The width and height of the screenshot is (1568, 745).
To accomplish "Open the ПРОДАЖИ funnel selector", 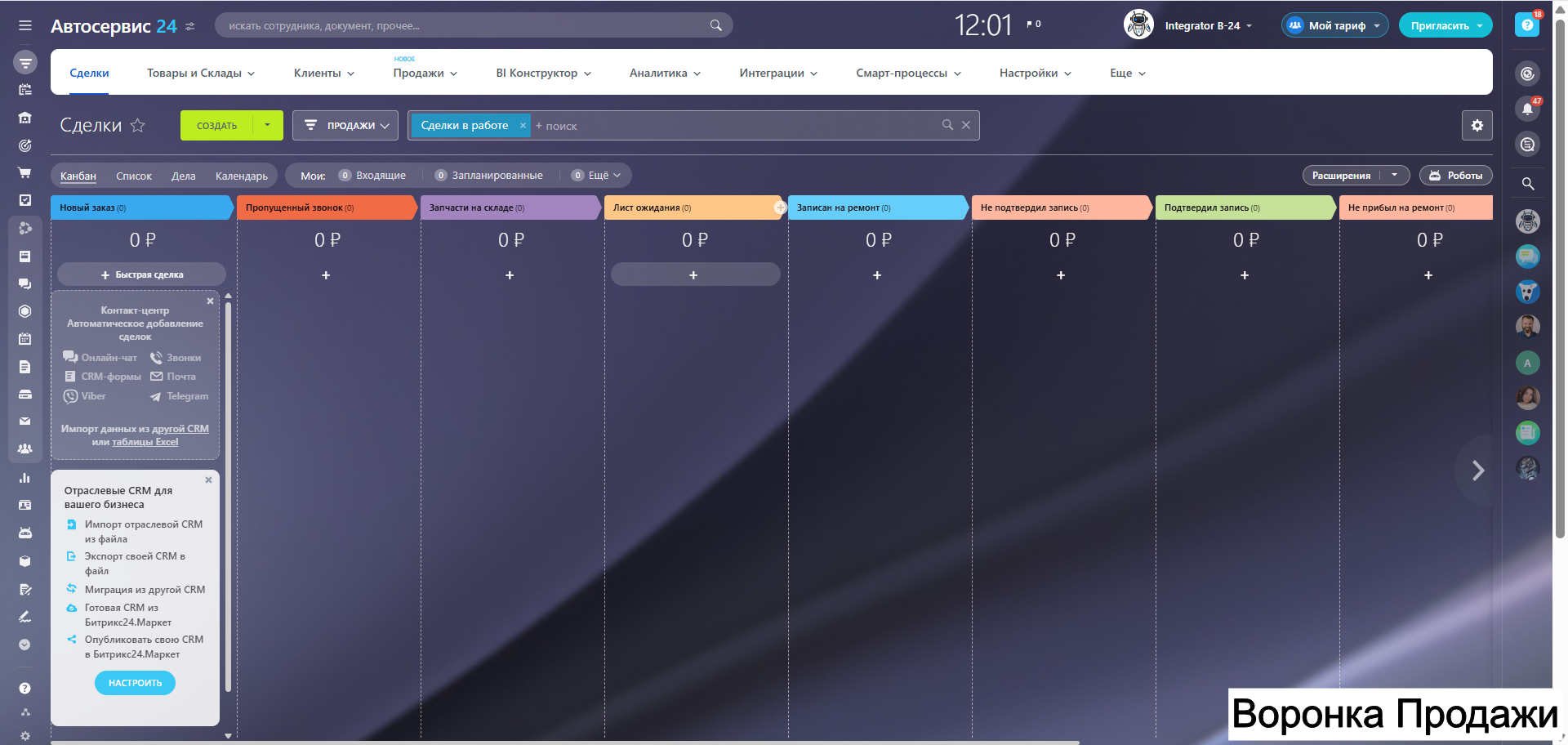I will tap(345, 125).
